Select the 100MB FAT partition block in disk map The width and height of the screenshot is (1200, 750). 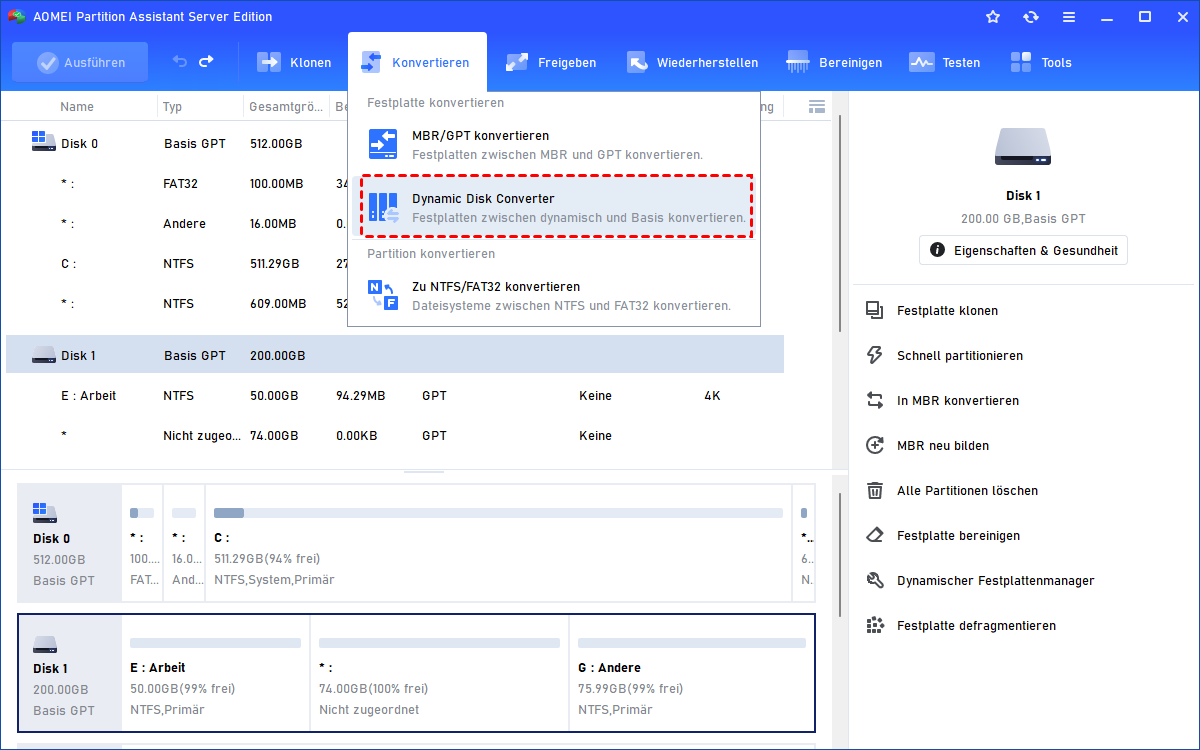[x=142, y=544]
